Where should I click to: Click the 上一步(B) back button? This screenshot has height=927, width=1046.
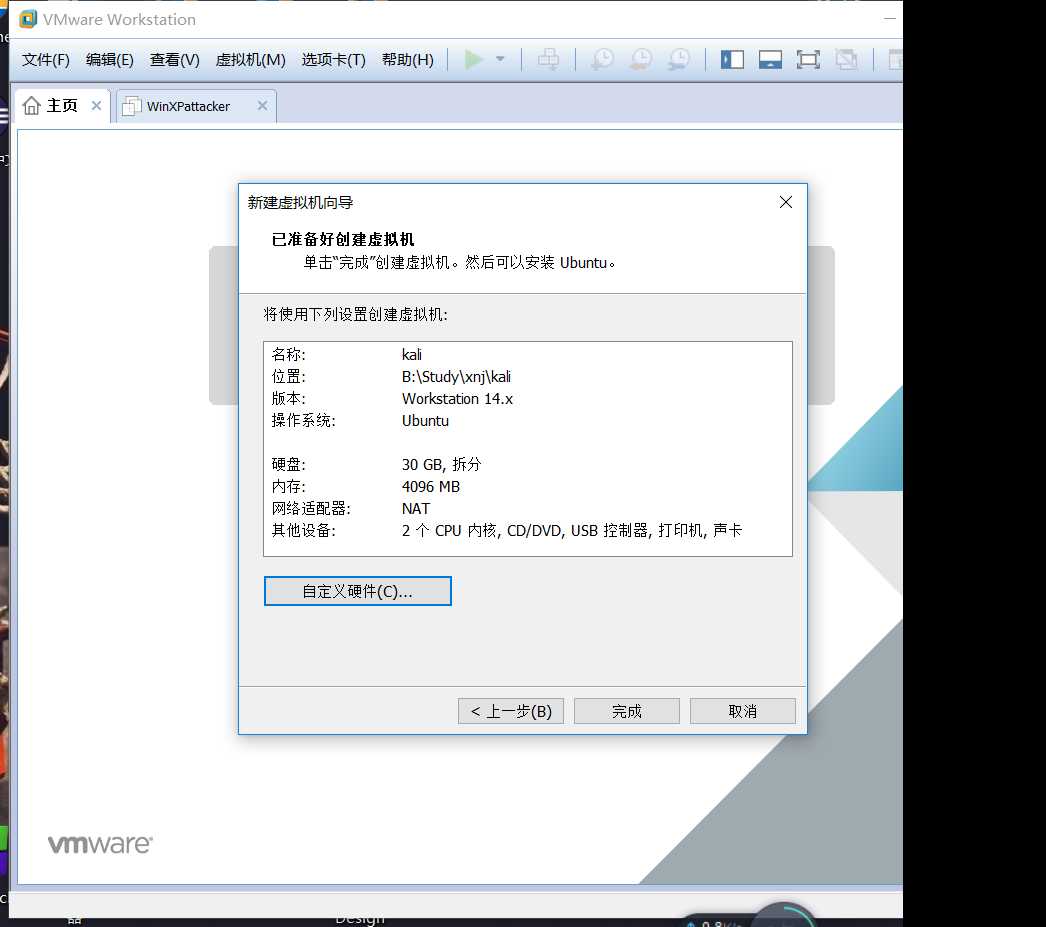pos(511,711)
